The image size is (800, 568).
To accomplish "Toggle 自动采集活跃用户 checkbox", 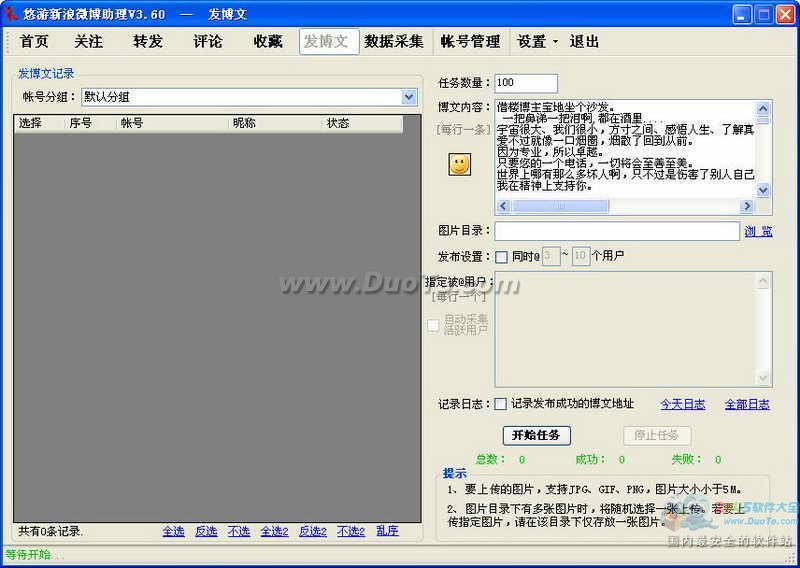I will 433,325.
